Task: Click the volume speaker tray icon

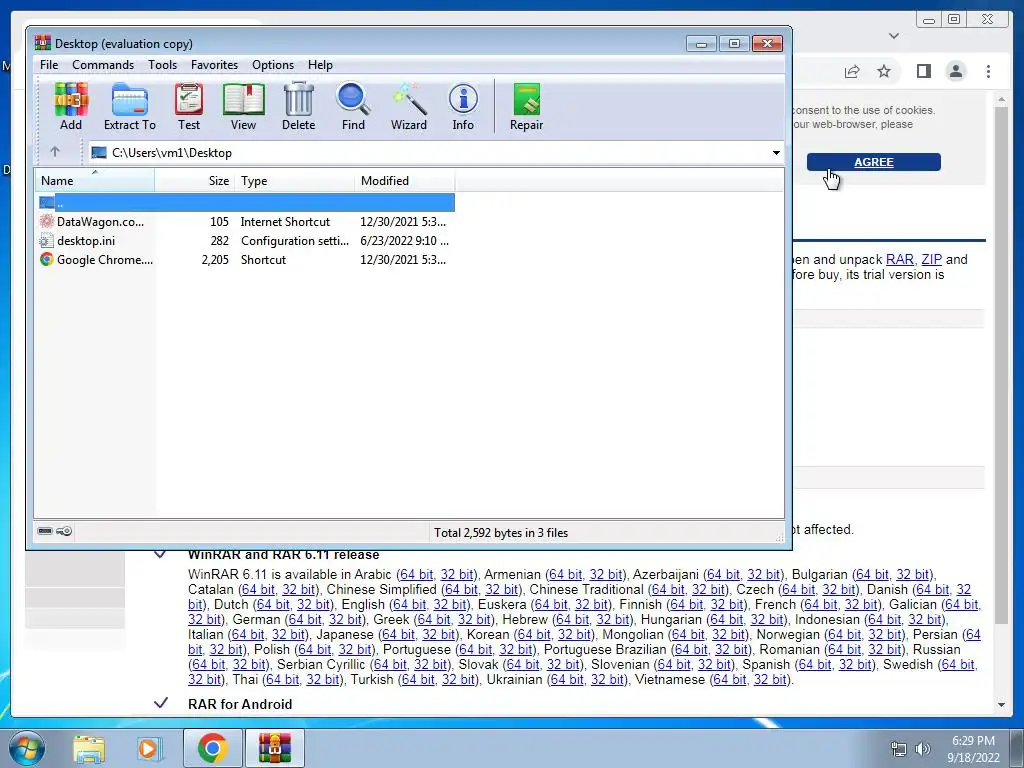Action: (922, 749)
